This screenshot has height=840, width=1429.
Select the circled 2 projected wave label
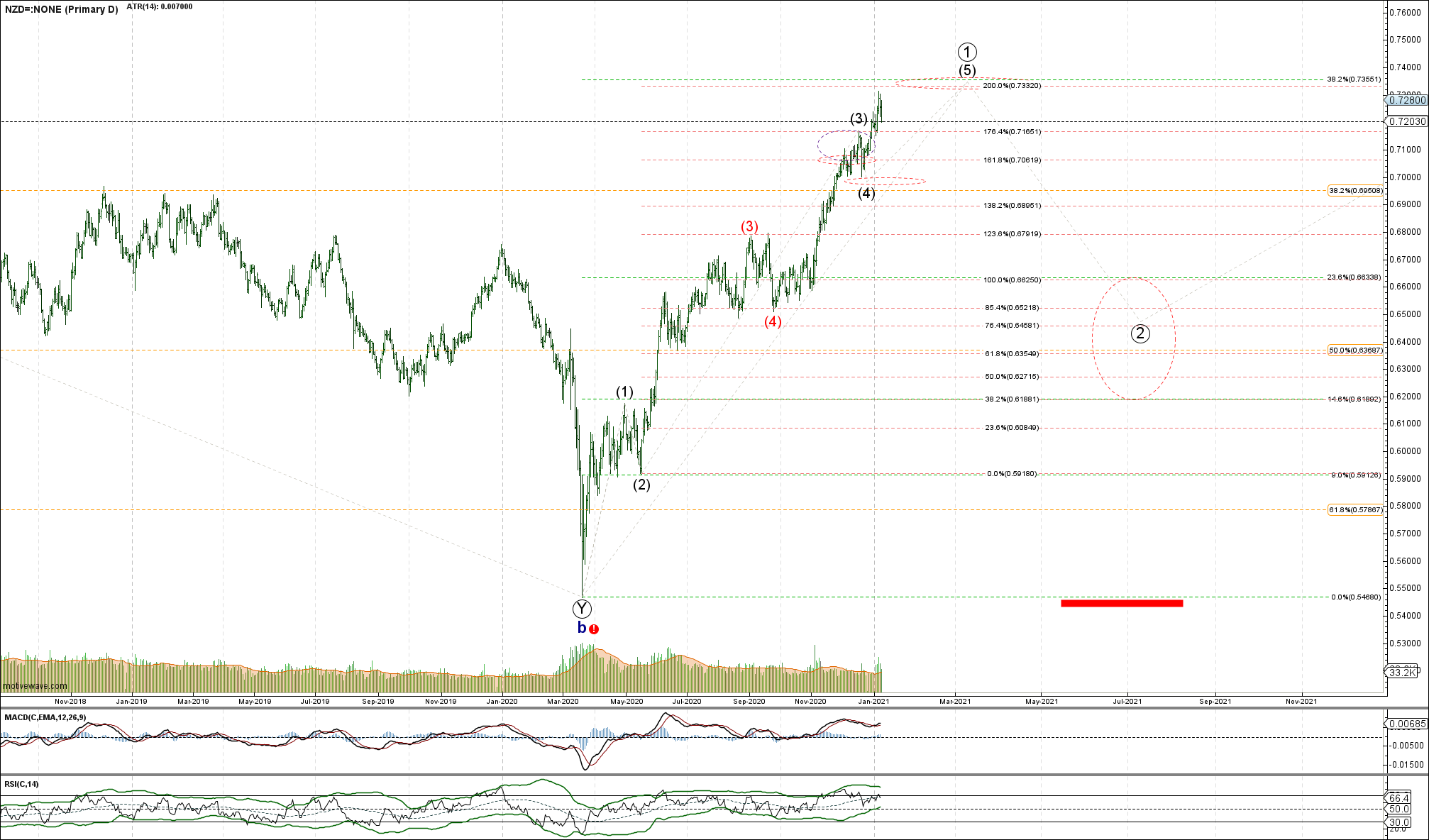(1140, 333)
